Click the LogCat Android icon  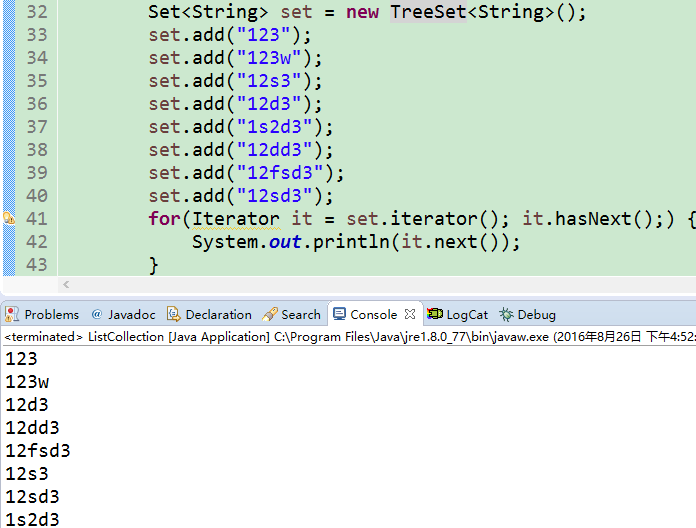tap(434, 314)
